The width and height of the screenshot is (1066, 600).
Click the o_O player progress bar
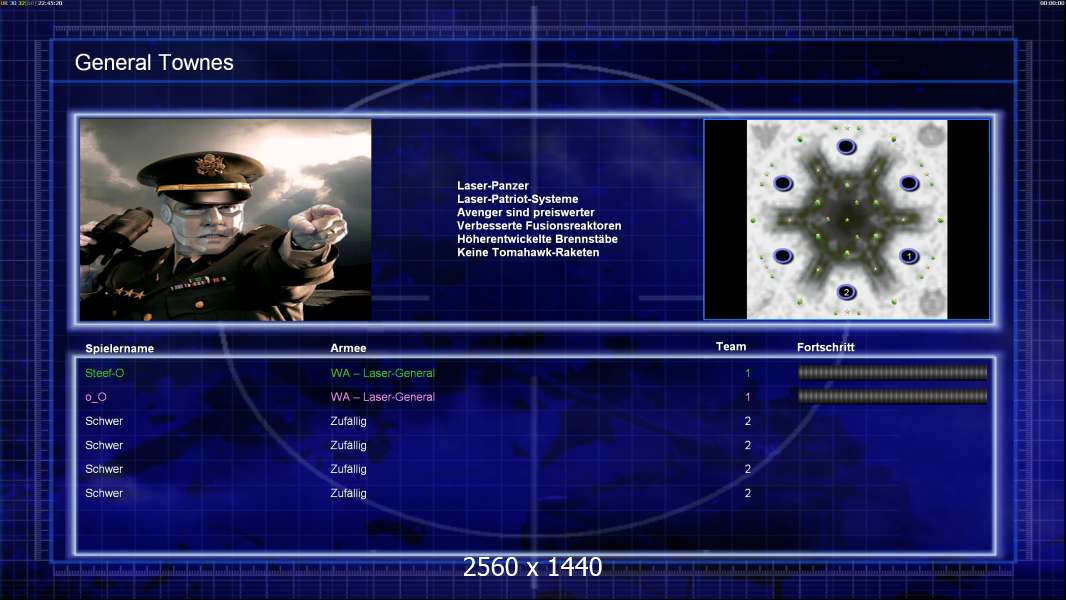point(892,397)
